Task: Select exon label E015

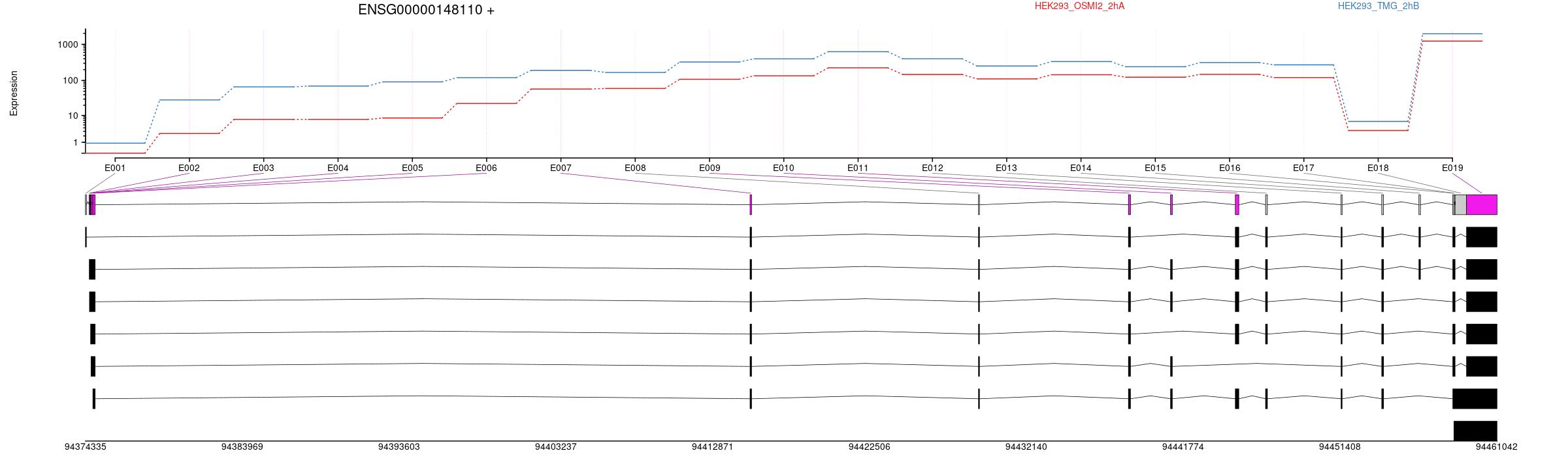Action: pyautogui.click(x=1155, y=168)
